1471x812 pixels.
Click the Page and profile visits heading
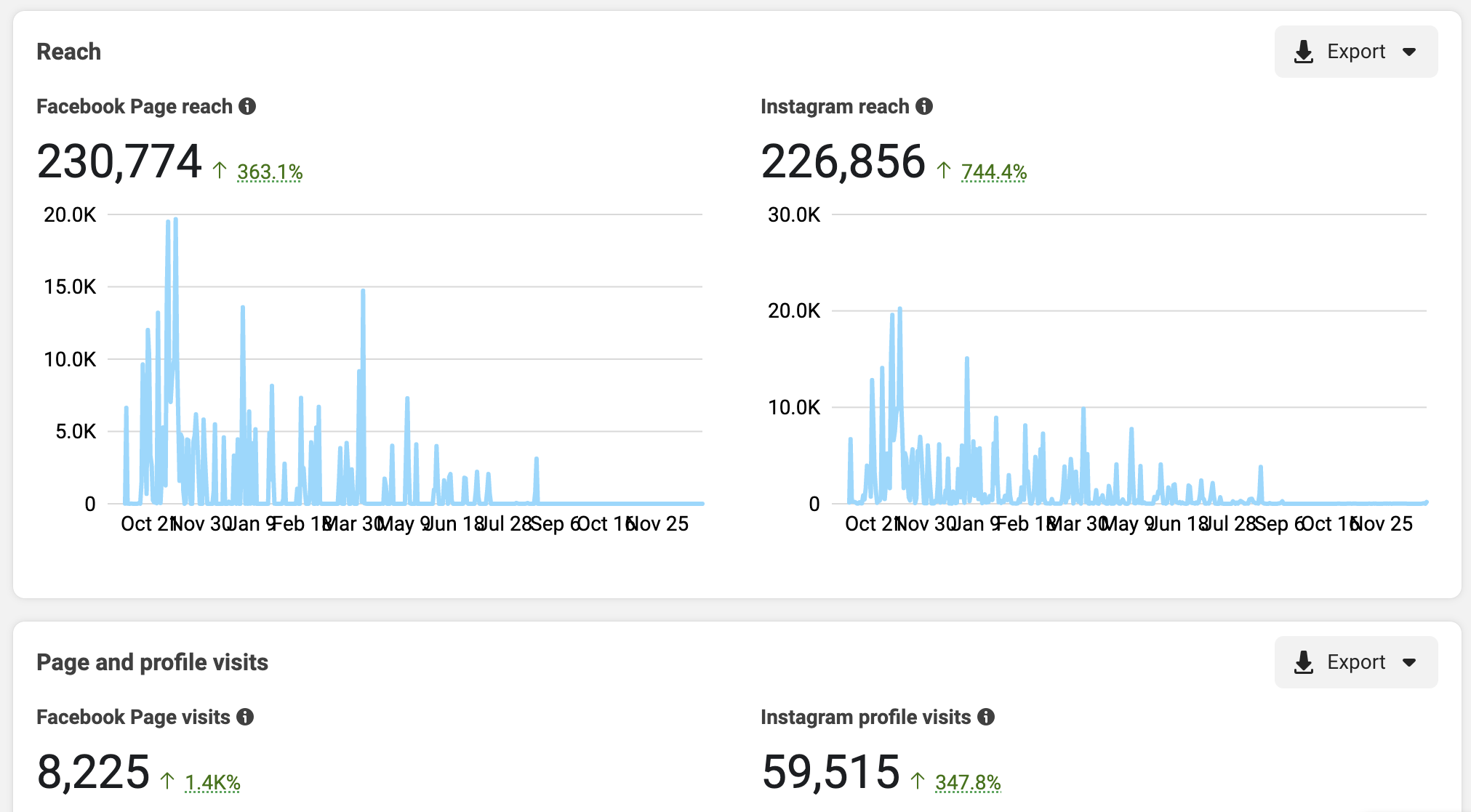(153, 662)
